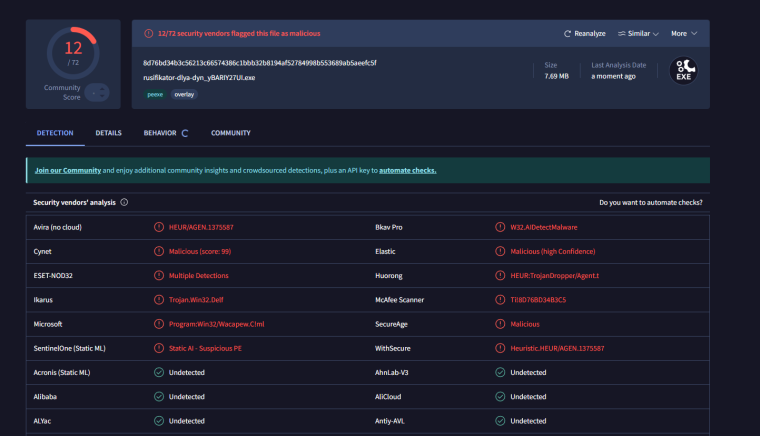Click the Avira malicious alert icon

(x=159, y=227)
